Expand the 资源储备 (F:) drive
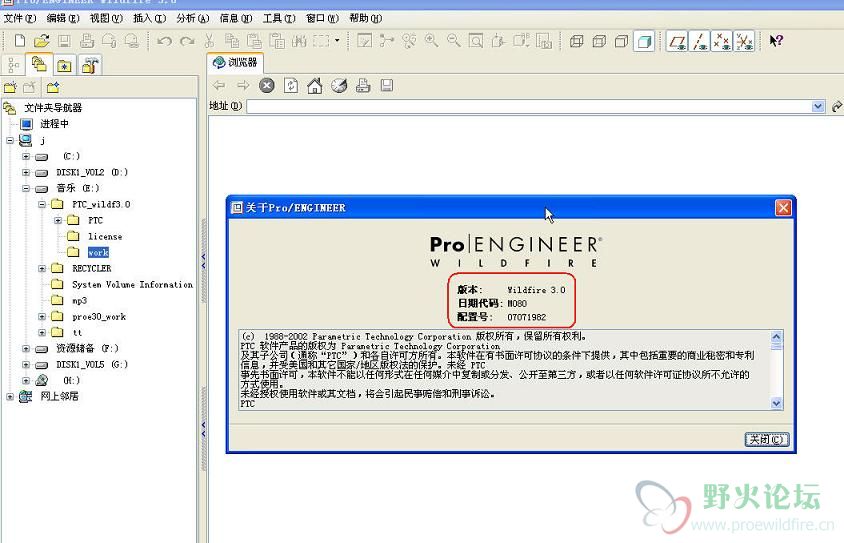This screenshot has height=543, width=844. tap(26, 349)
